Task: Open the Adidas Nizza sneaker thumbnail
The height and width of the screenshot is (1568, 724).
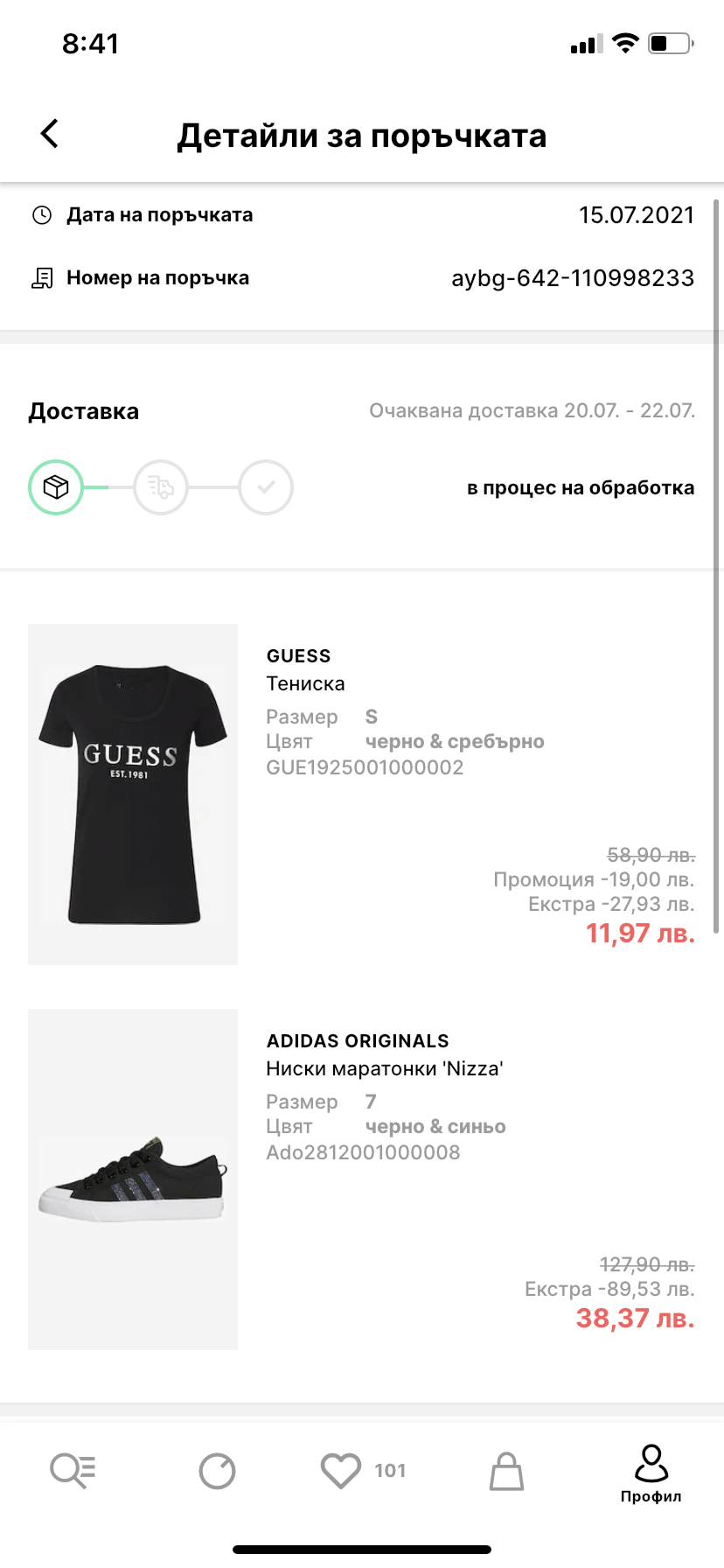Action: [133, 1179]
